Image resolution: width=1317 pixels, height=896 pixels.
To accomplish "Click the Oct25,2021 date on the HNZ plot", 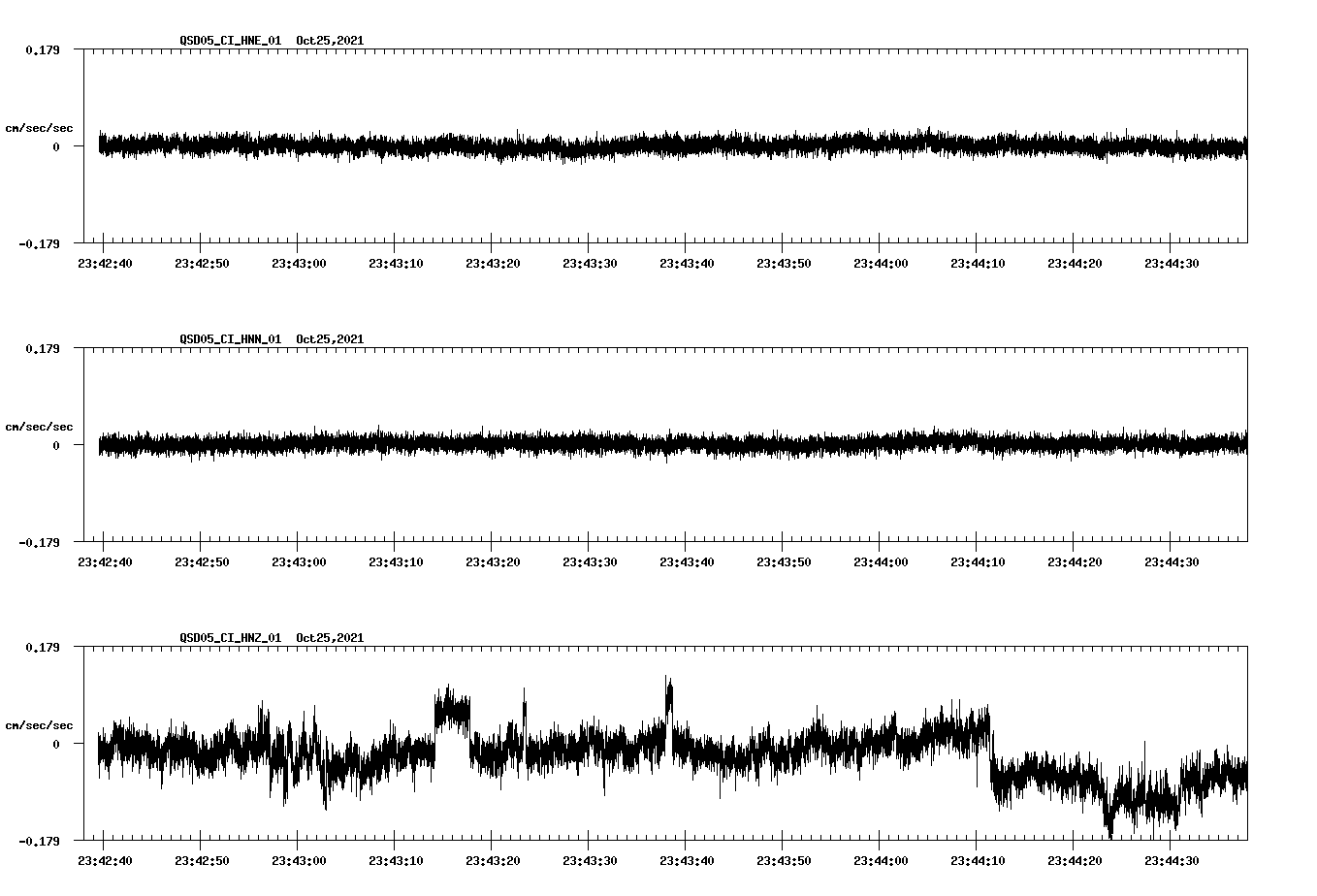I will click(330, 638).
